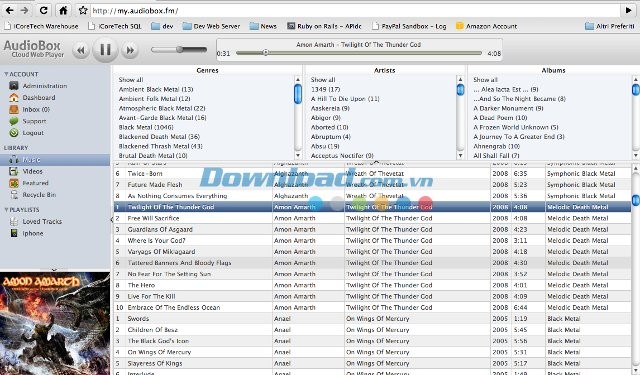Bookmark this page with the star icon
The height and width of the screenshot is (375, 640).
tap(83, 10)
